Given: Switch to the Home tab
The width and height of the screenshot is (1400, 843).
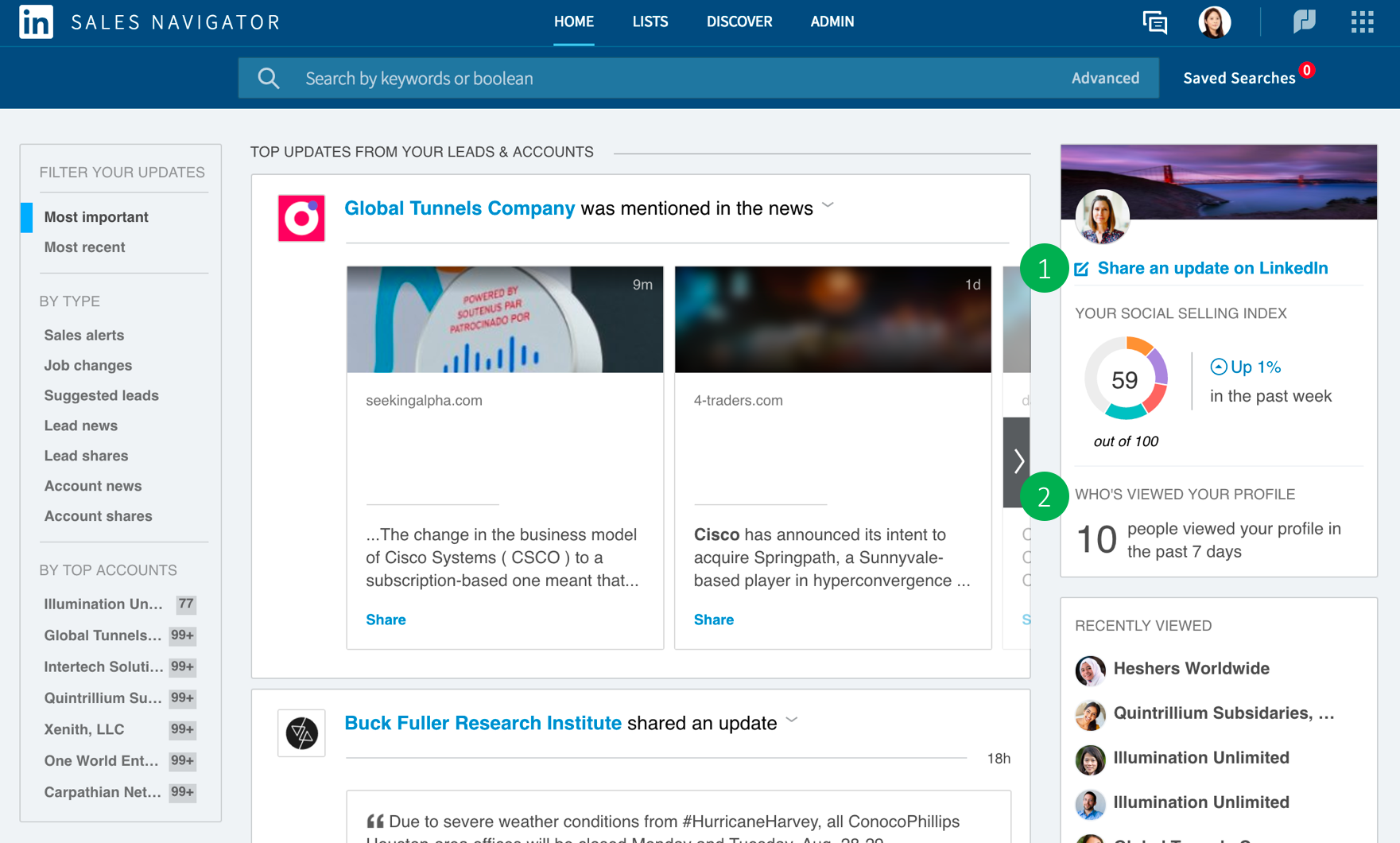Looking at the screenshot, I should pyautogui.click(x=574, y=21).
